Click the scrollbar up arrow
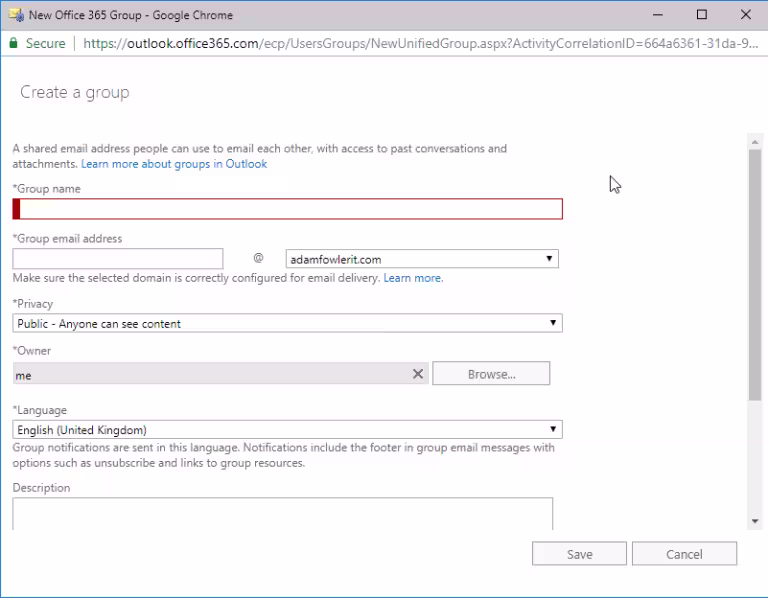 tap(755, 141)
